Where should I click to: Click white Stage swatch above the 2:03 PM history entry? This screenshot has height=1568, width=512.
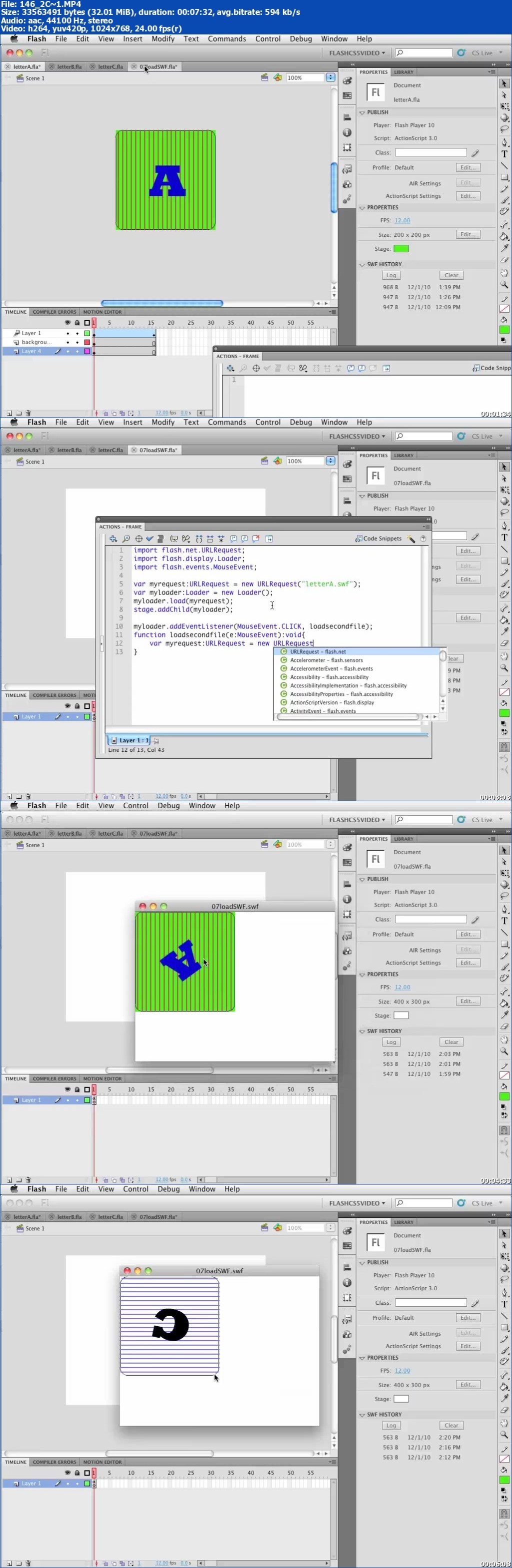pyautogui.click(x=401, y=1016)
